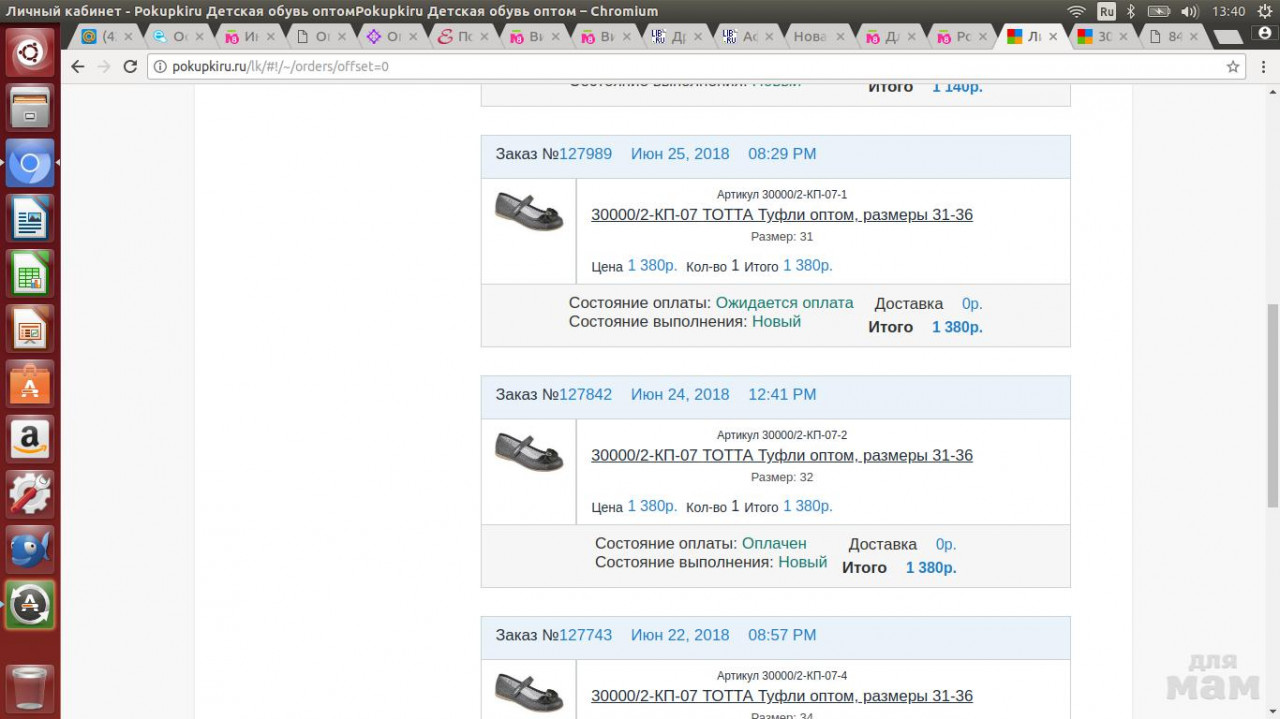Viewport: 1280px width, 719px height.
Task: Open the Wi-Fi network indicator menu
Action: click(1076, 11)
